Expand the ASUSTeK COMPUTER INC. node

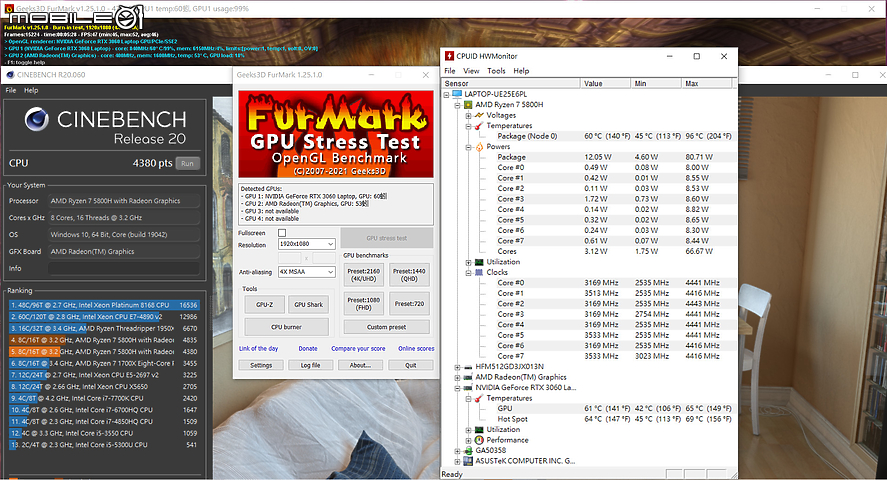(457, 461)
